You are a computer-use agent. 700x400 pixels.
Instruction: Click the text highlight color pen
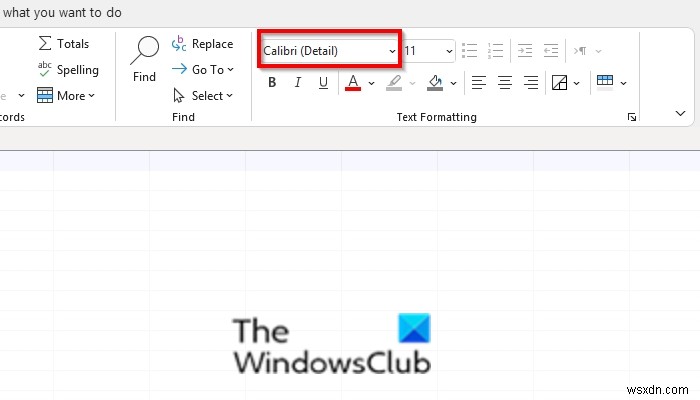point(394,83)
